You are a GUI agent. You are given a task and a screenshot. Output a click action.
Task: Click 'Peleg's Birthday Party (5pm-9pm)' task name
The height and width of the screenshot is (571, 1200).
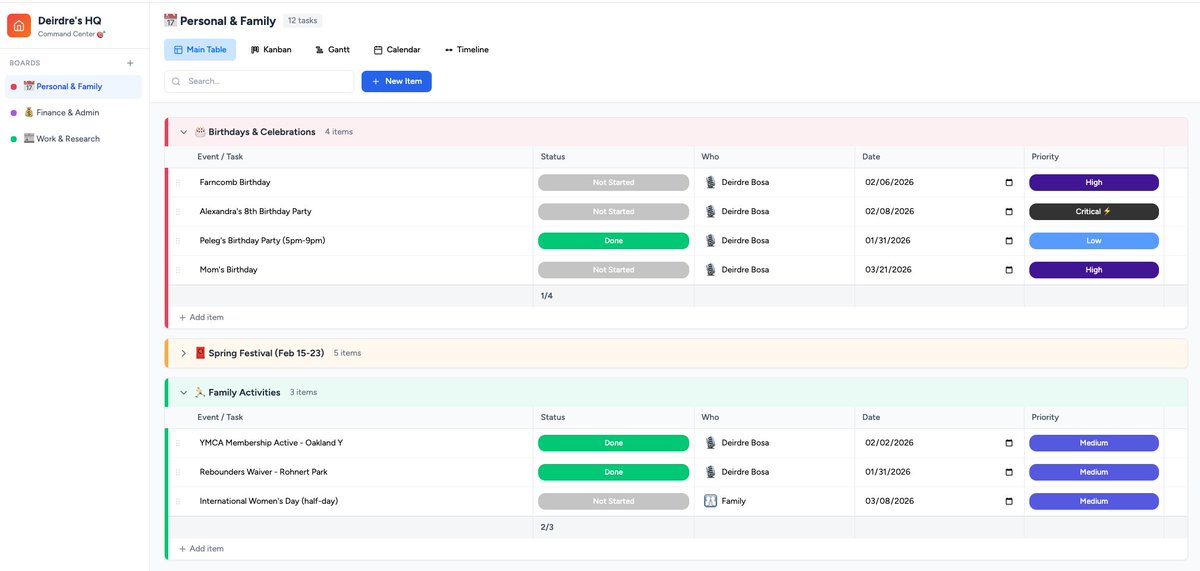click(x=262, y=241)
